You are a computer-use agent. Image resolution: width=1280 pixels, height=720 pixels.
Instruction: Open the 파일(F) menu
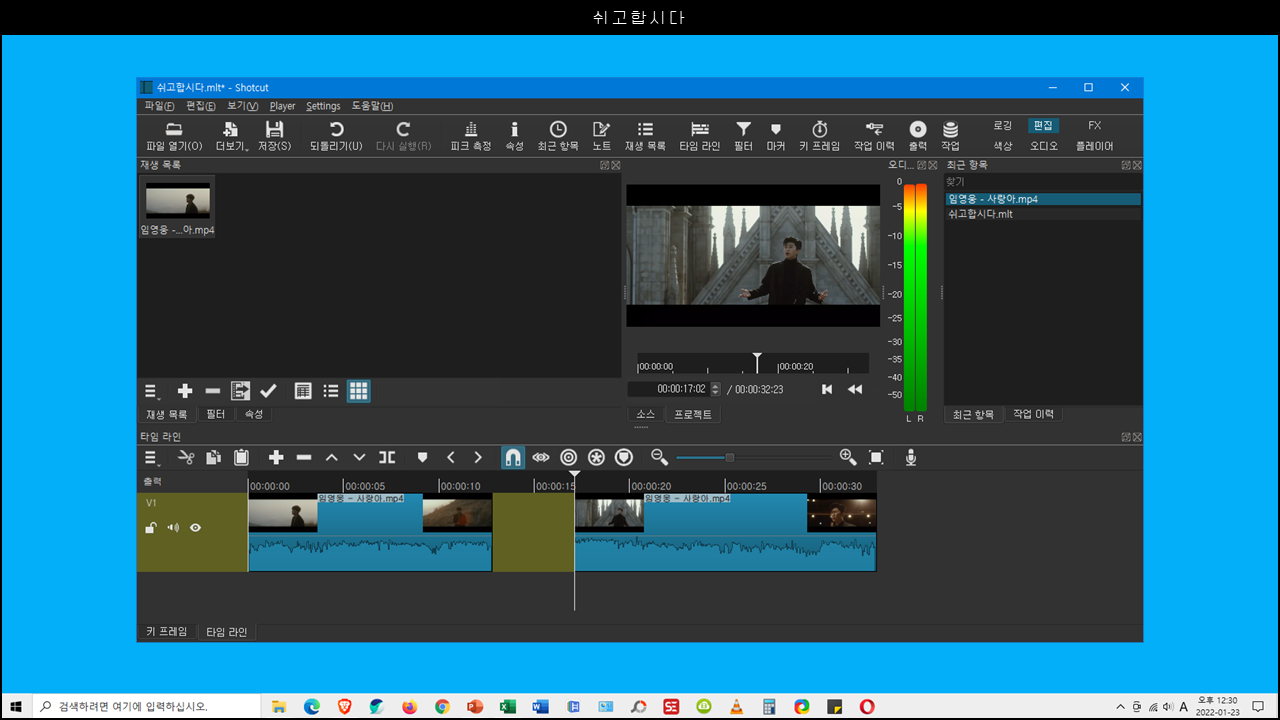[159, 106]
